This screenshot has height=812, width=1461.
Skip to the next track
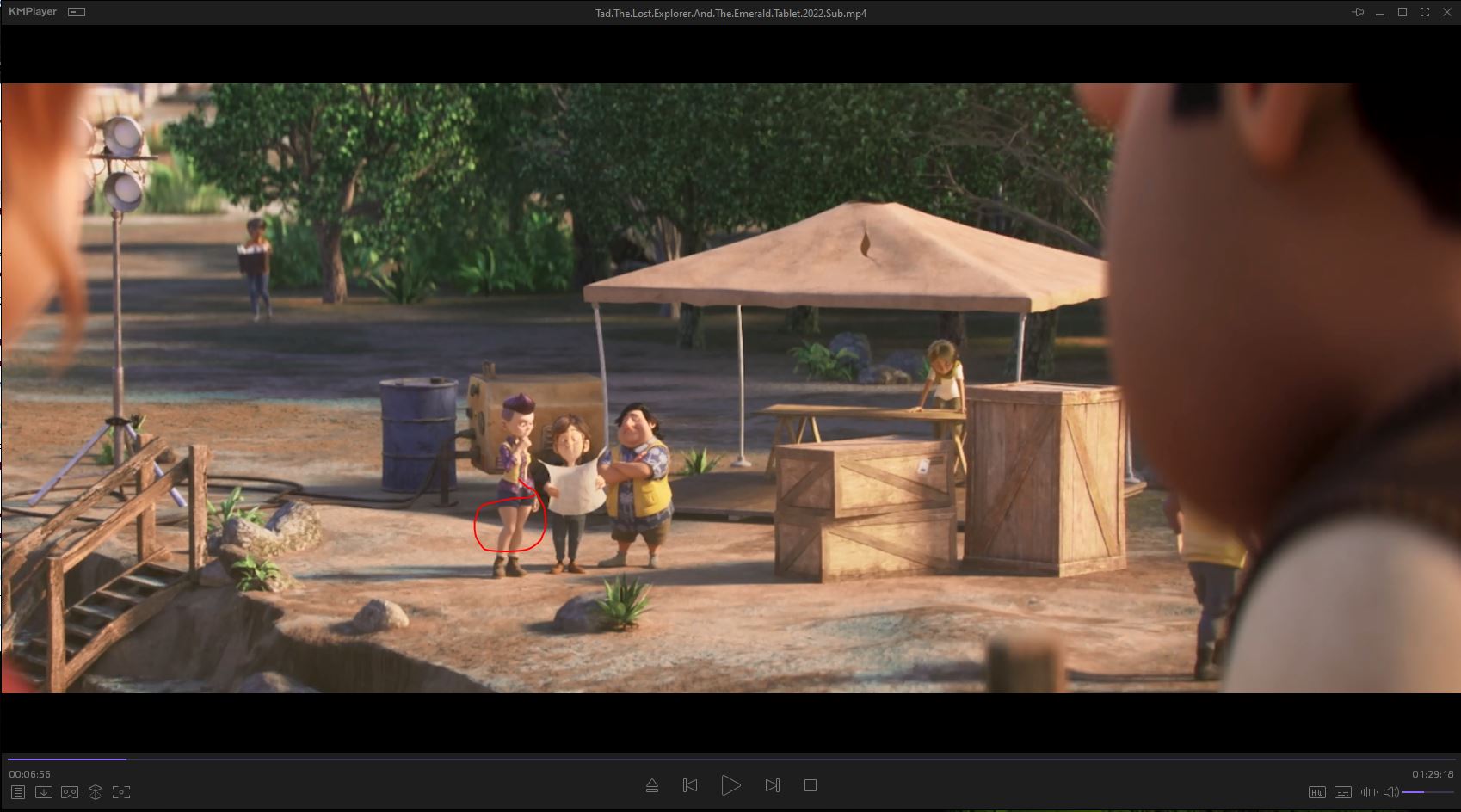pos(772,785)
